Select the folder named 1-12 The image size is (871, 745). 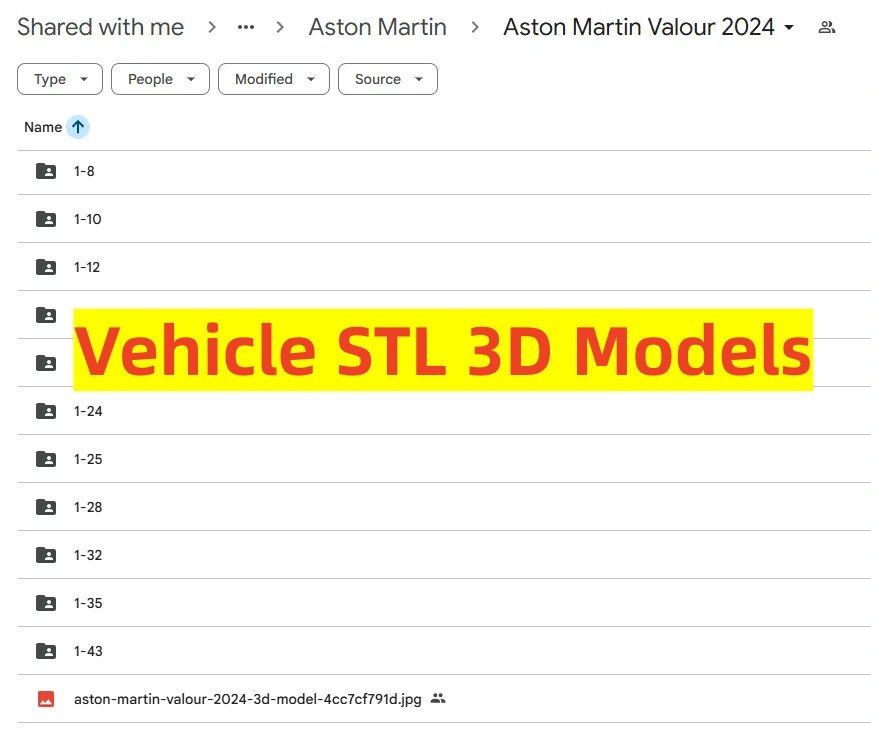[444, 267]
